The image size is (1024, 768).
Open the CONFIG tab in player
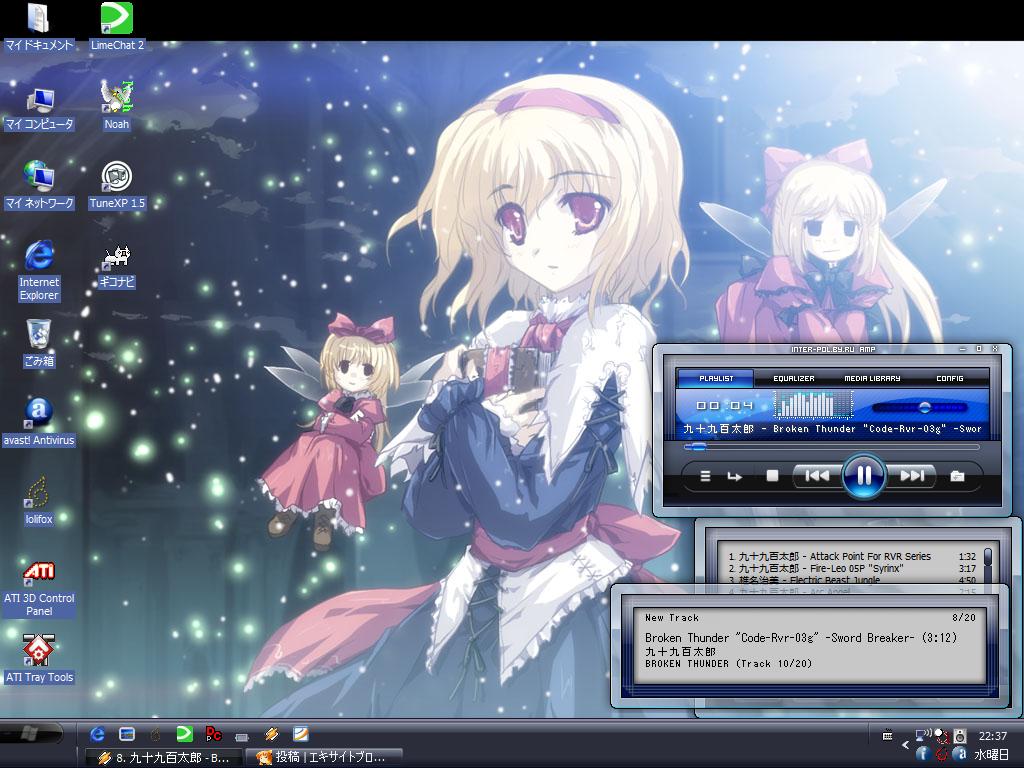pos(950,378)
